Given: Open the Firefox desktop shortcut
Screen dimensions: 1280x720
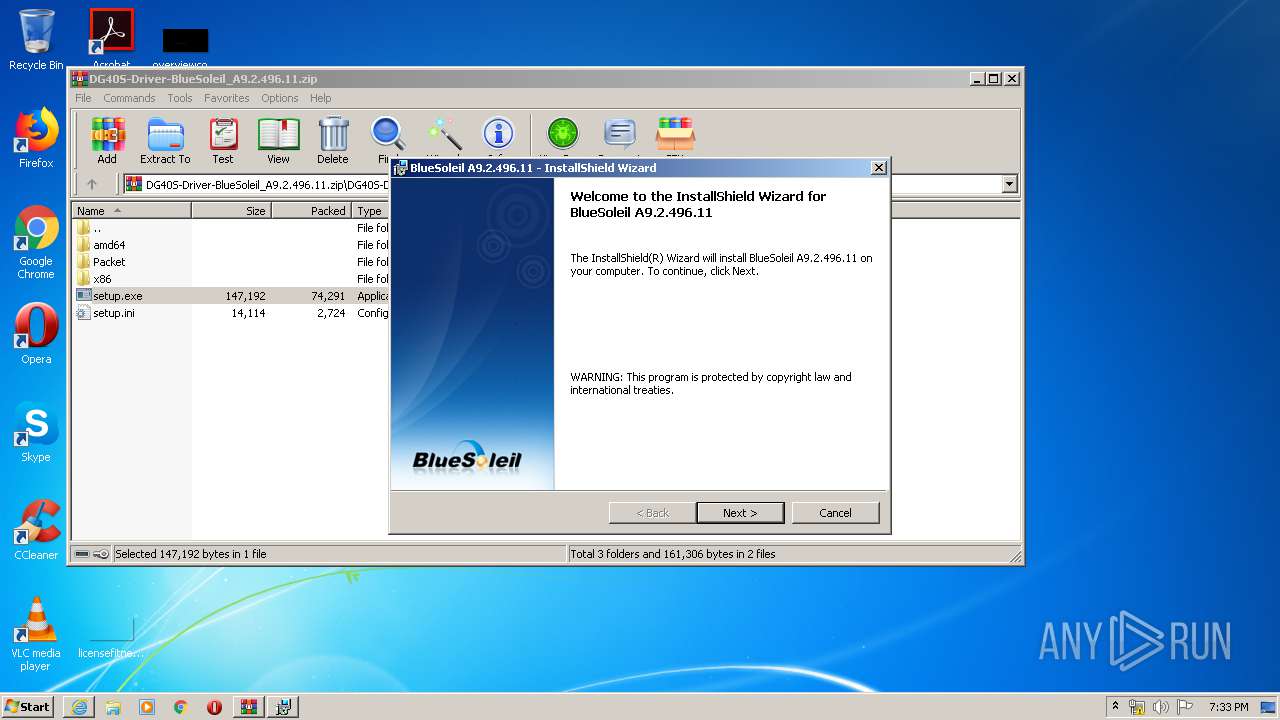Looking at the screenshot, I should click(x=36, y=138).
